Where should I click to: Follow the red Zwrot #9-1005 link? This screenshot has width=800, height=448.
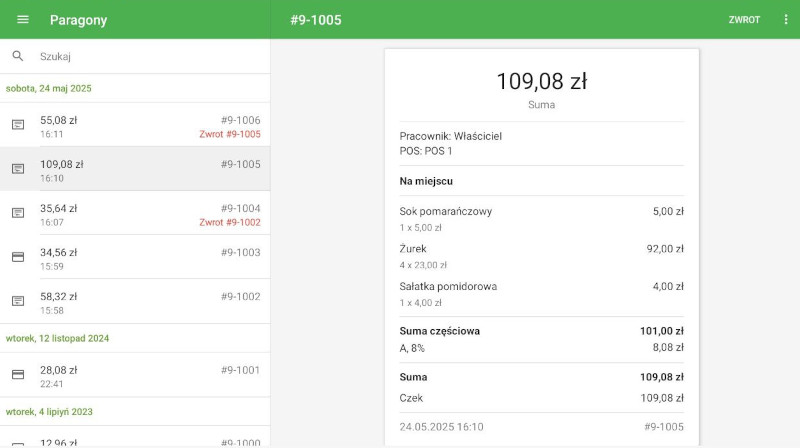coord(230,134)
